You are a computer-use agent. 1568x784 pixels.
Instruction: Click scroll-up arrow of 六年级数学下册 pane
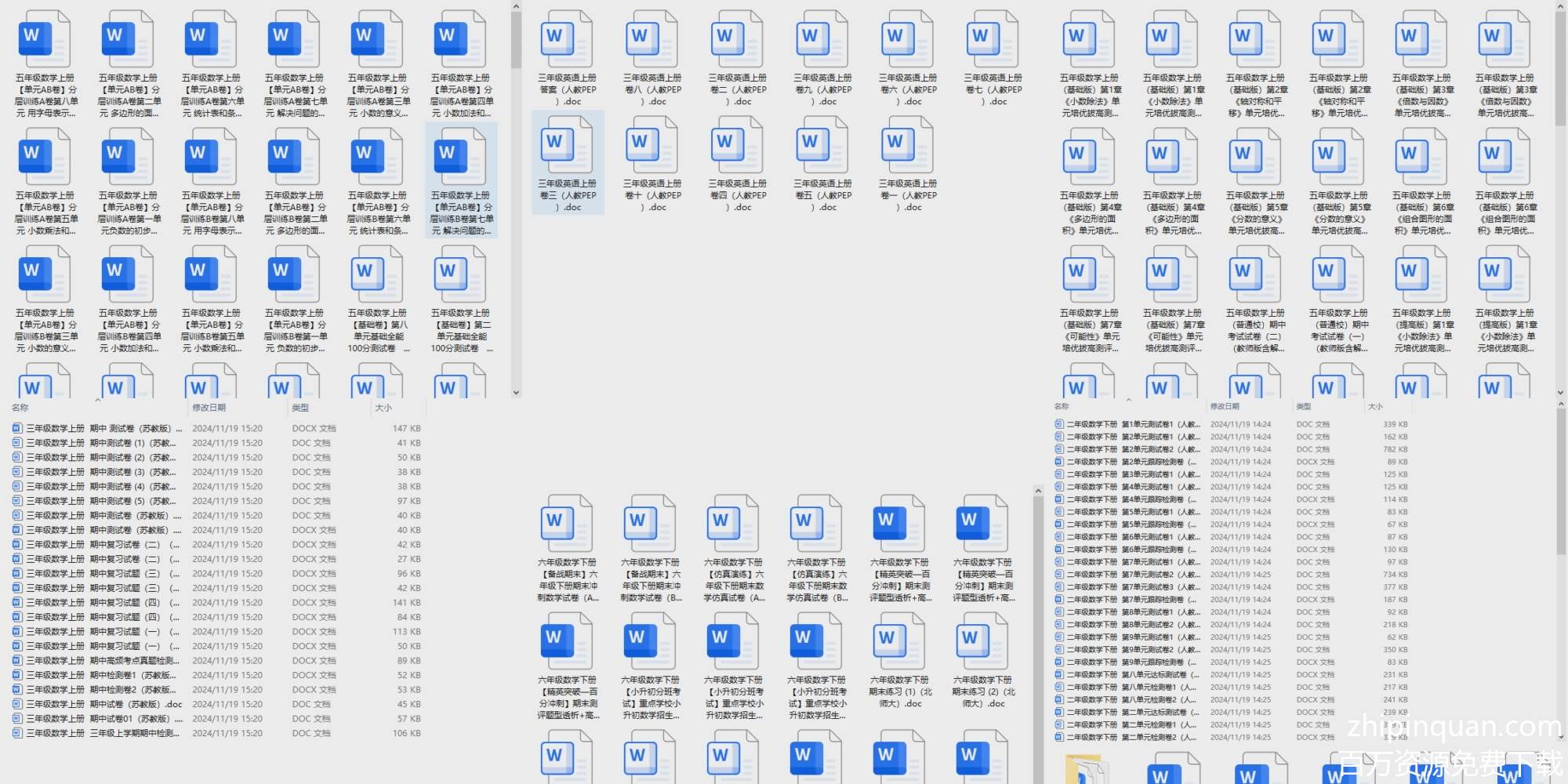point(1038,492)
